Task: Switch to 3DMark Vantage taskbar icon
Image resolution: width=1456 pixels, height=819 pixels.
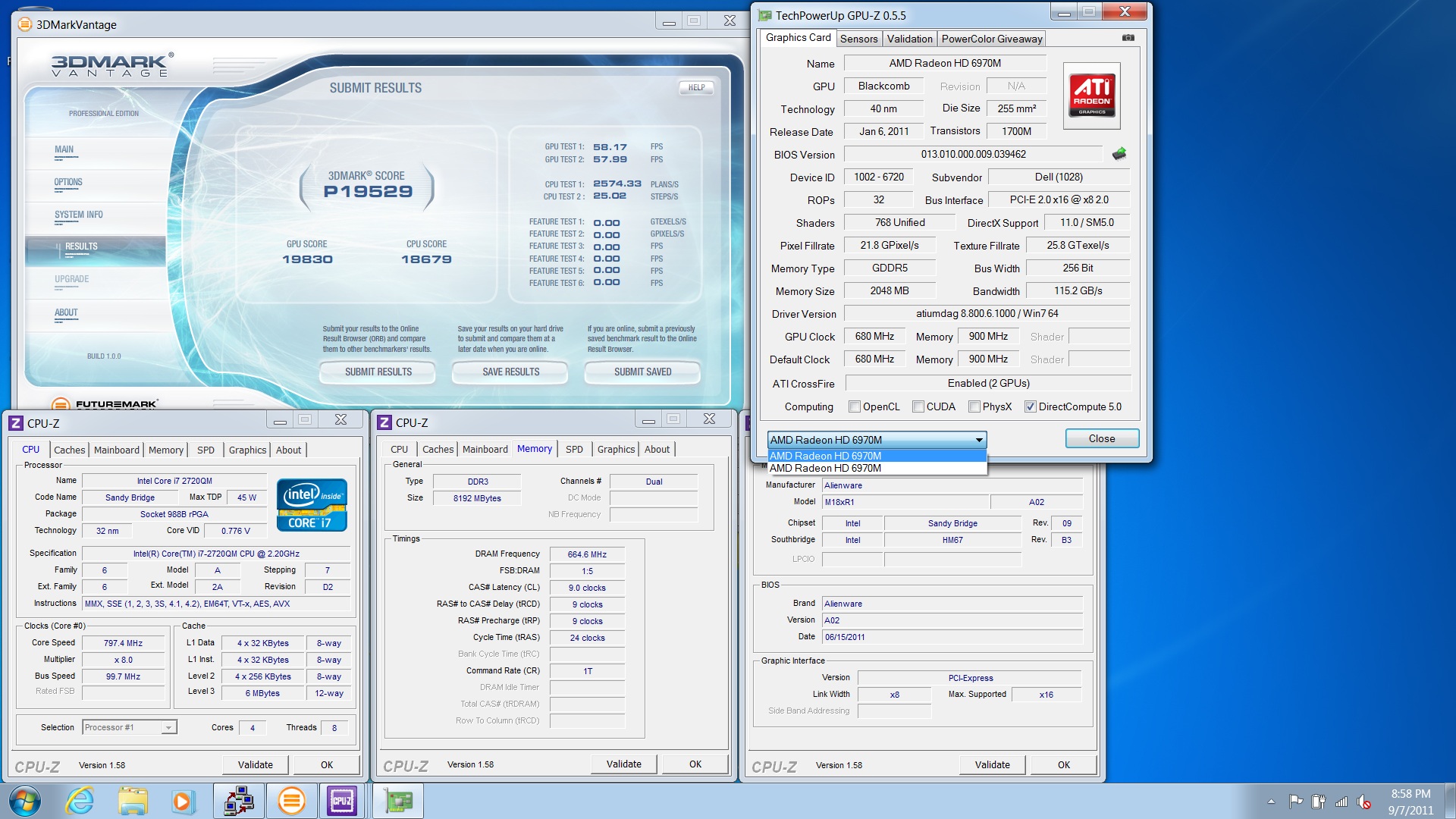Action: coord(291,801)
